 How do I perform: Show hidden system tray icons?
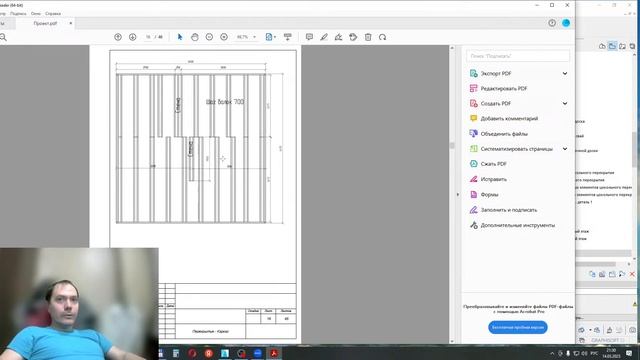(x=552, y=353)
